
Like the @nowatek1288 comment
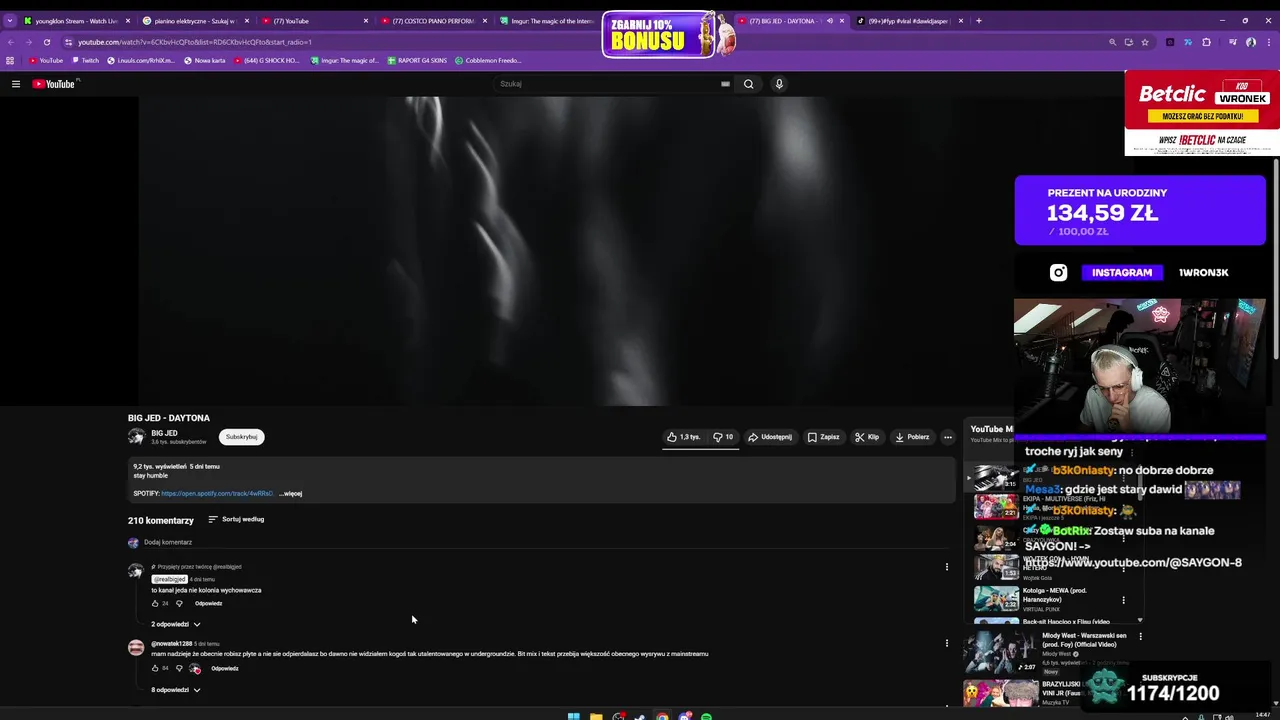coord(155,668)
